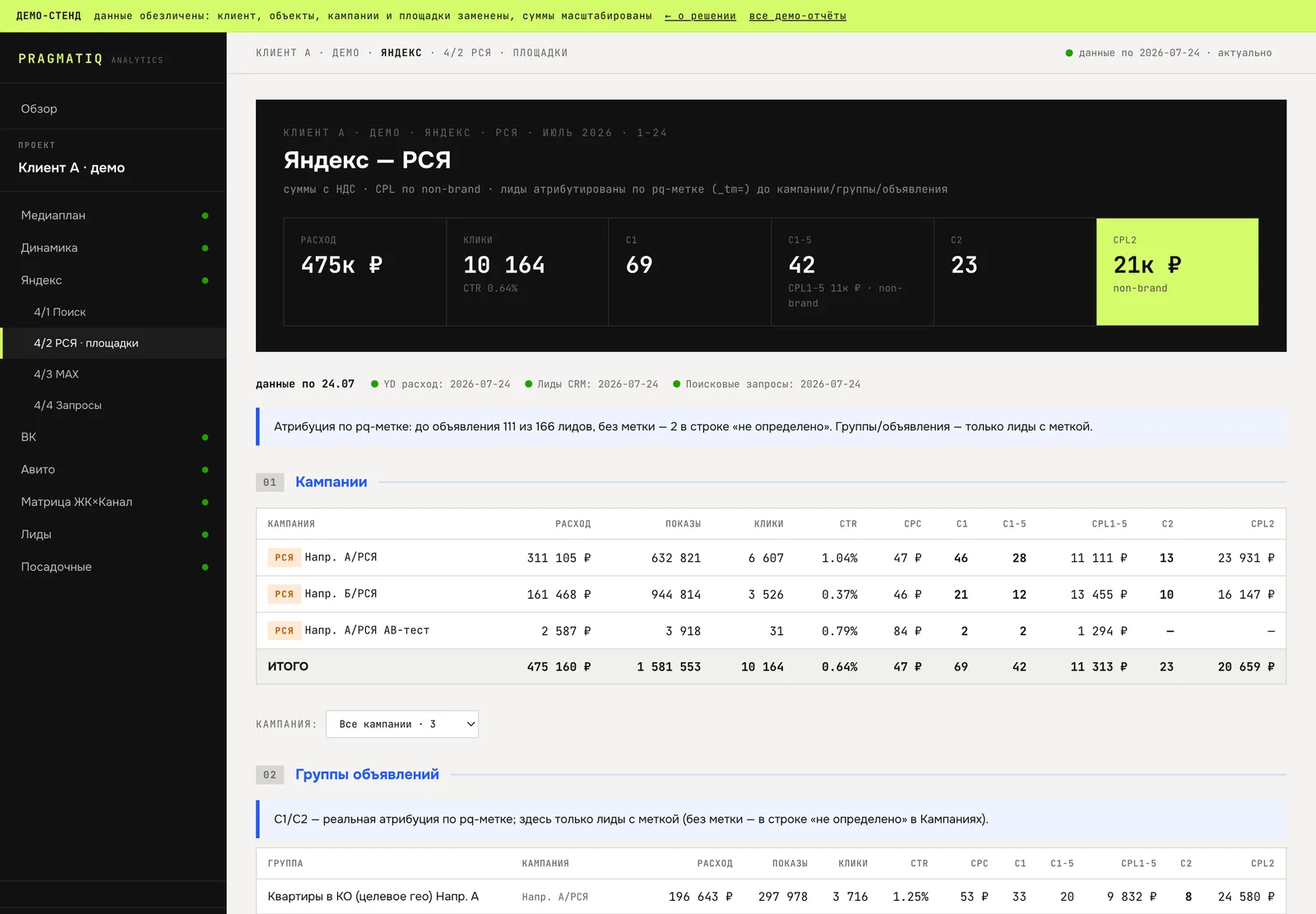Expand the 'Все кампании · 3' dropdown
The image size is (1316, 914).
click(402, 724)
